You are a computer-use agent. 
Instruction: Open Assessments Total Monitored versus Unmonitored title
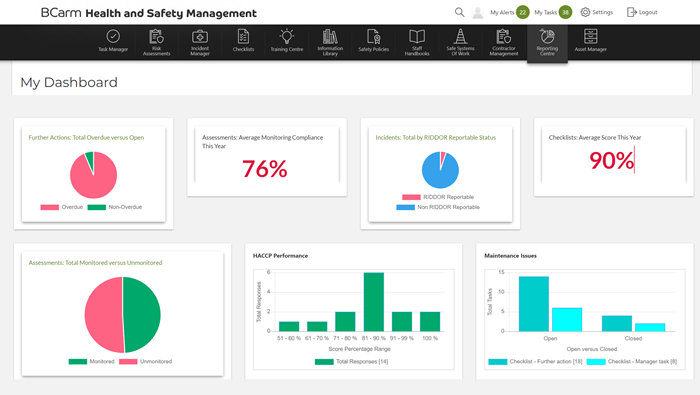(95, 263)
